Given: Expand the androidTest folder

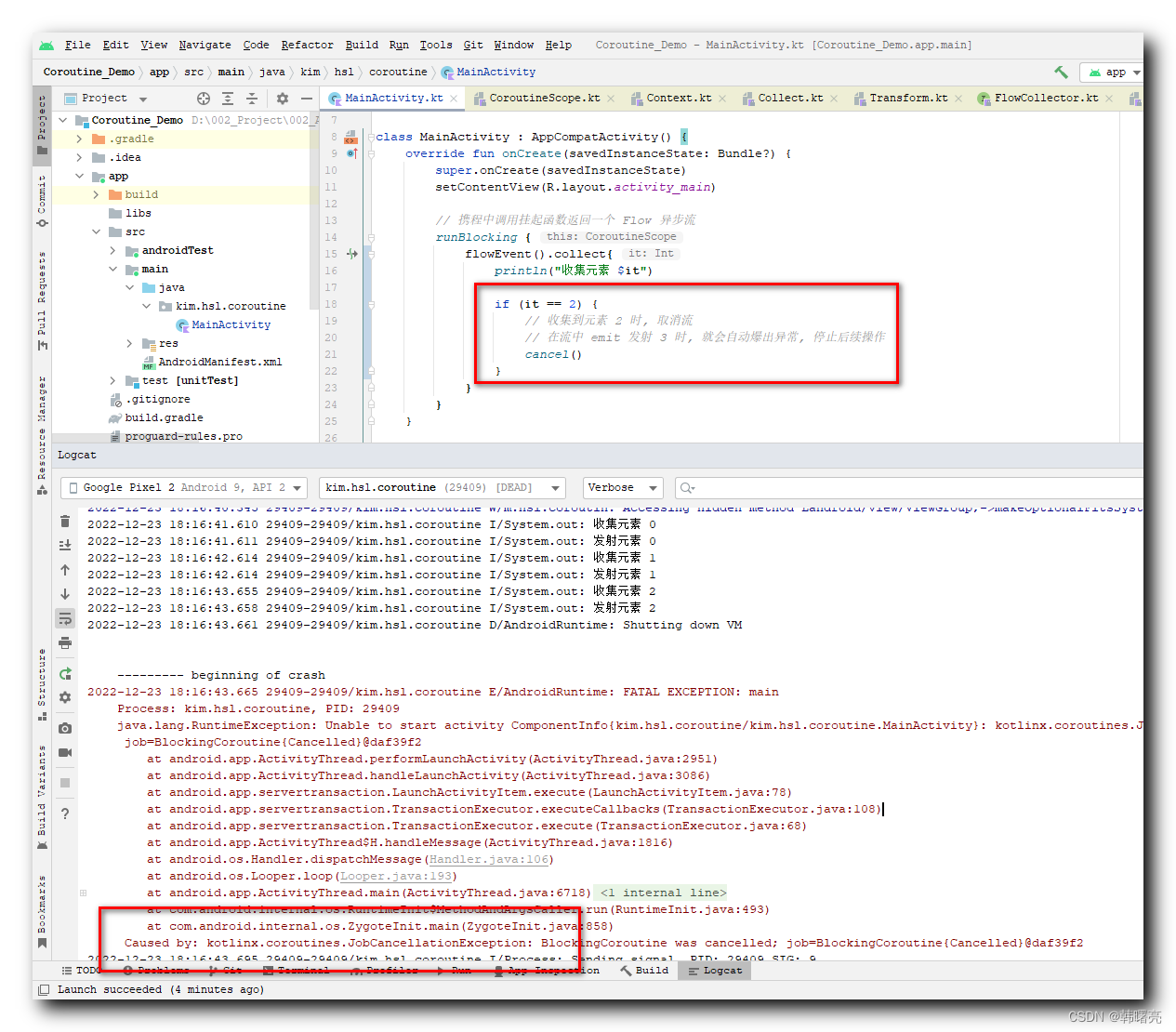Looking at the screenshot, I should click(113, 250).
